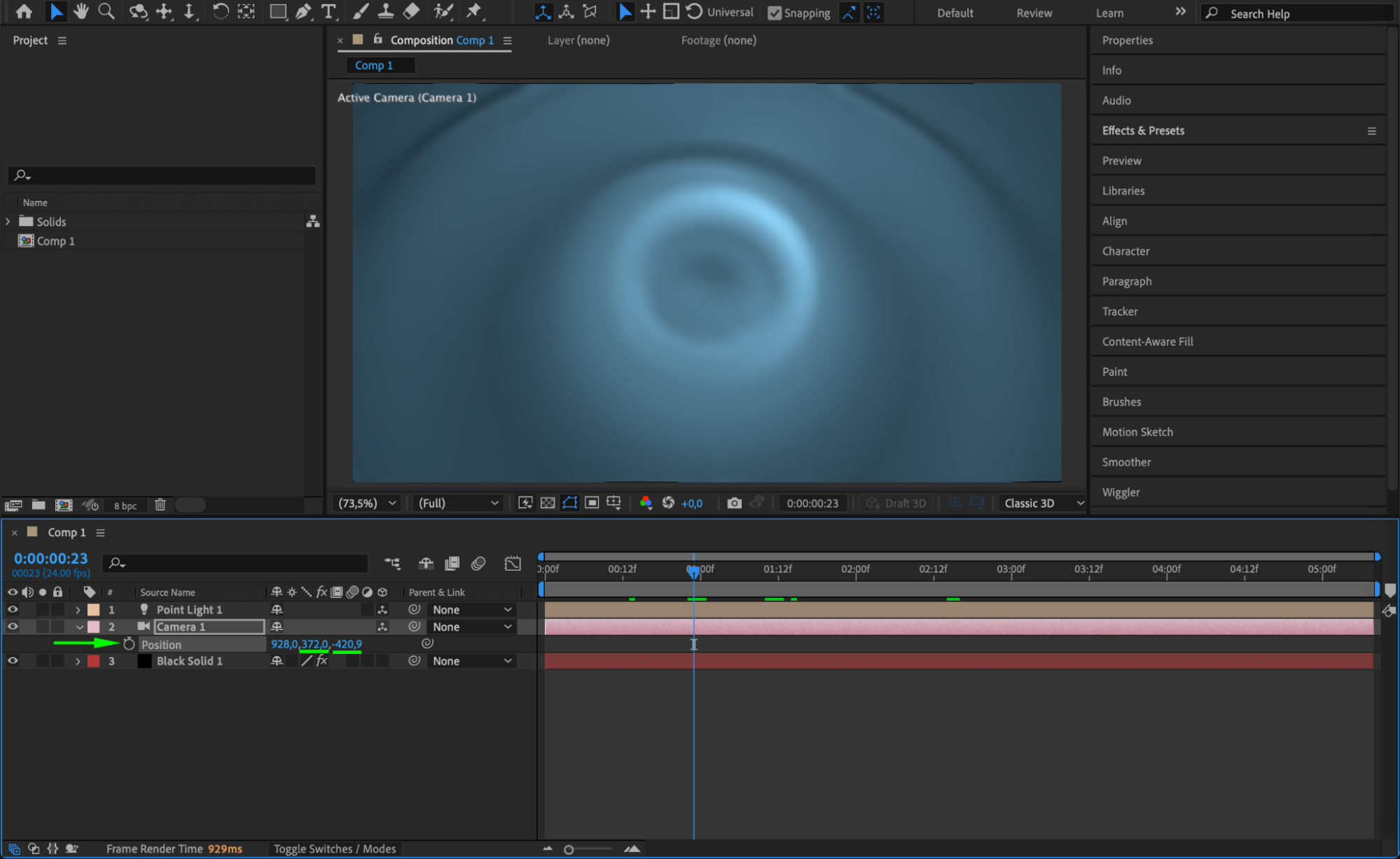Hide the Black Solid 1 layer
Viewport: 1400px width, 859px height.
coord(13,661)
